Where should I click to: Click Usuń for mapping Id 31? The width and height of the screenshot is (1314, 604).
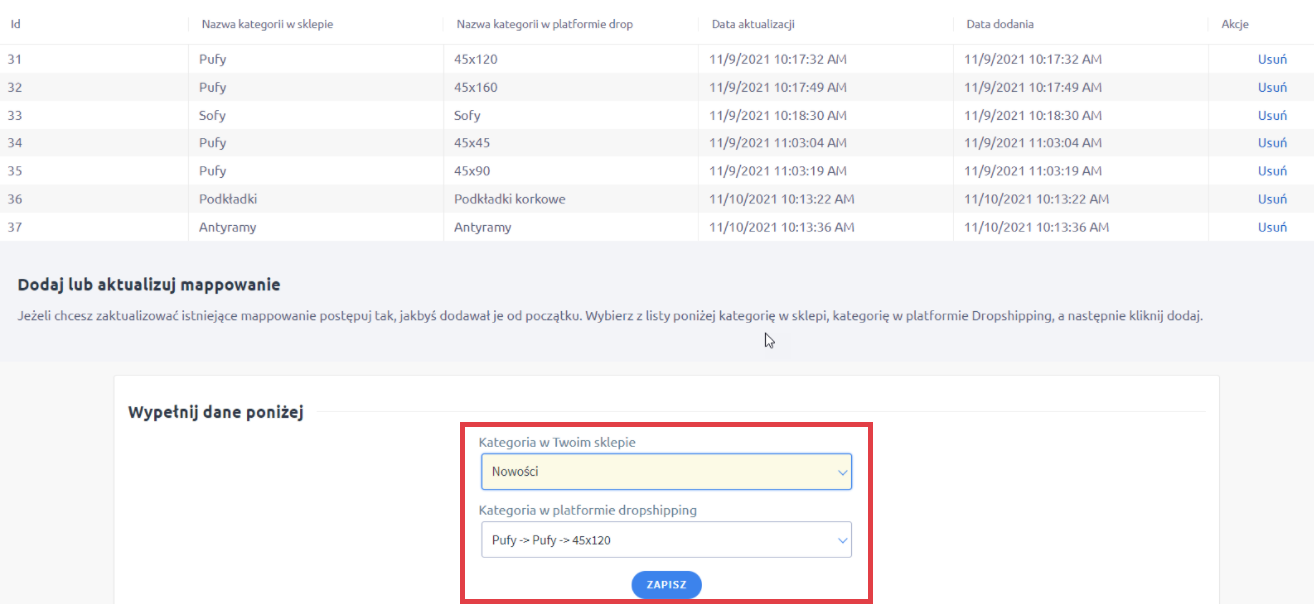tap(1272, 59)
